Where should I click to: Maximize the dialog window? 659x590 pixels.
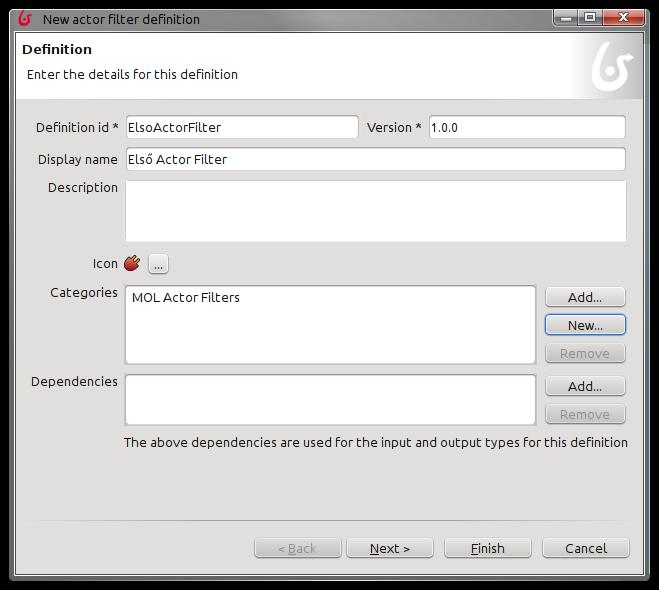click(590, 18)
